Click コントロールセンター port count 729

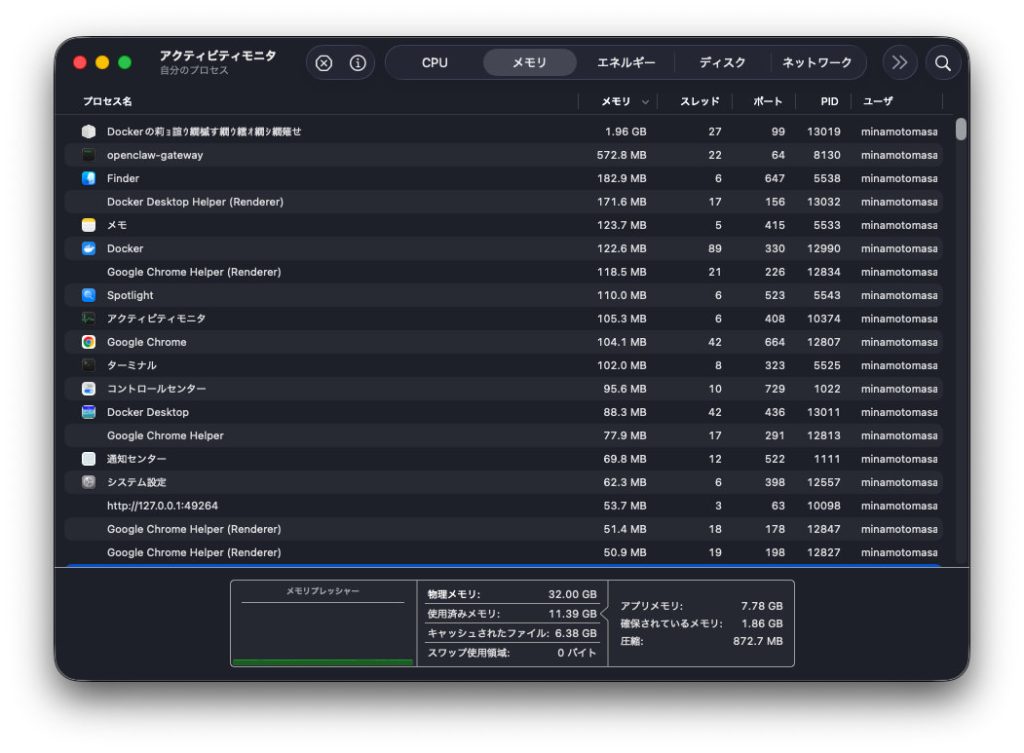775,389
